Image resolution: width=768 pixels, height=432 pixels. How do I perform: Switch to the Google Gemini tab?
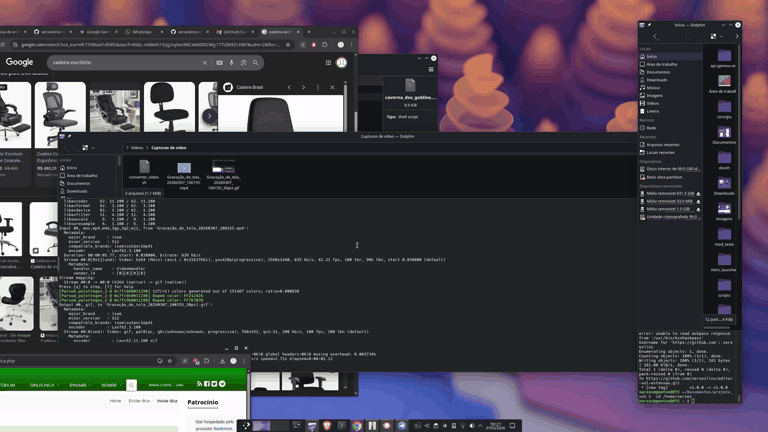click(x=98, y=32)
